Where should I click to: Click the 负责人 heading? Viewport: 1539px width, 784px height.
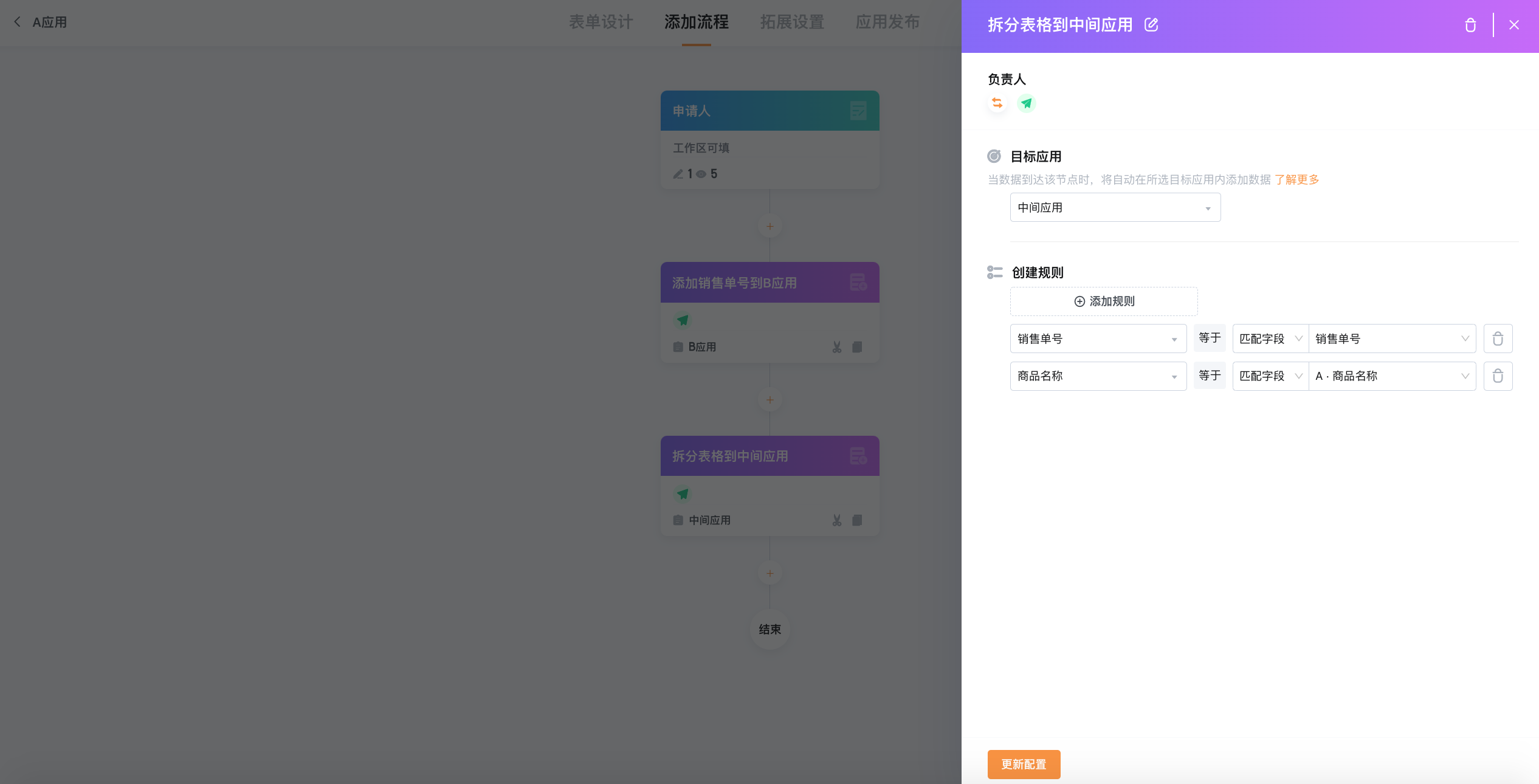(1007, 79)
